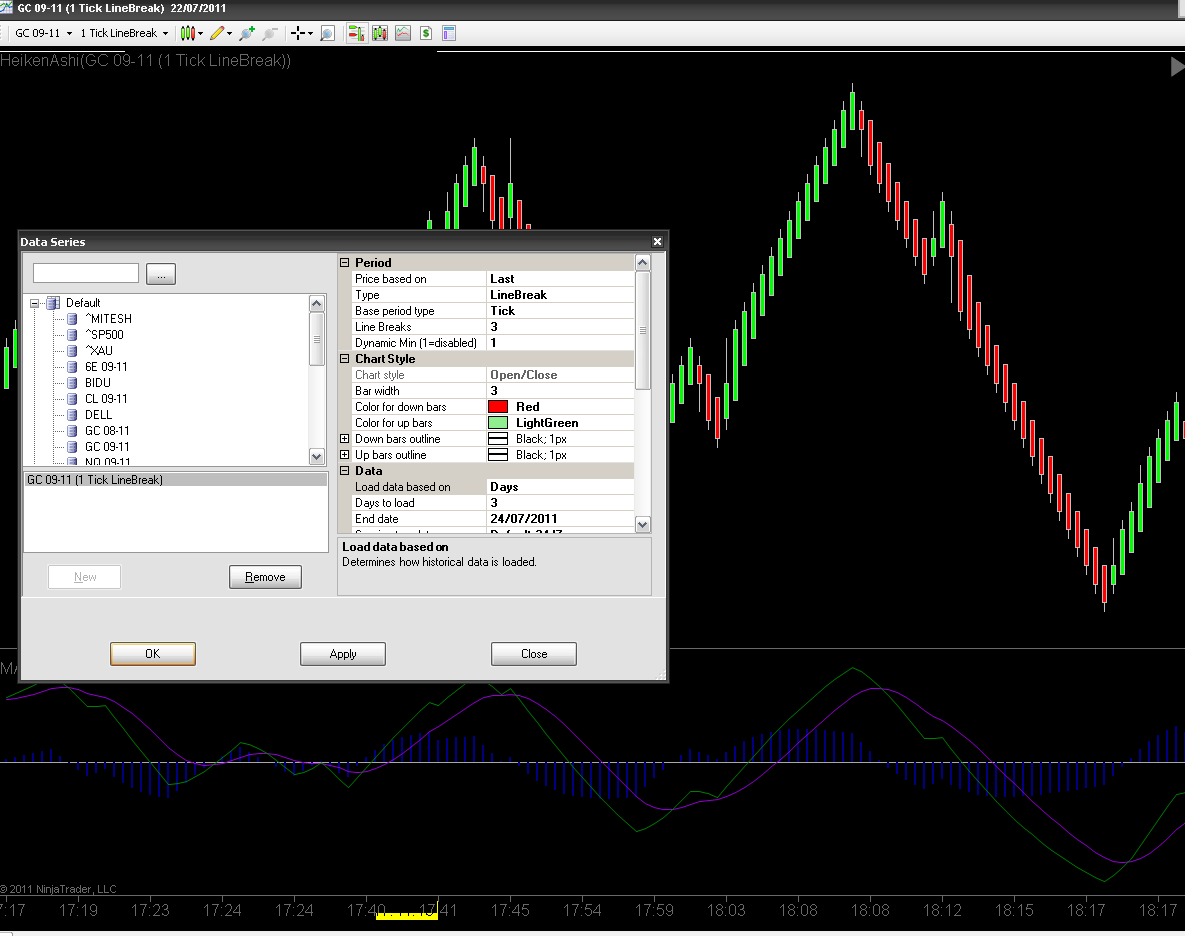Click the Dynamic Min value 1
1185x936 pixels.
pos(561,343)
